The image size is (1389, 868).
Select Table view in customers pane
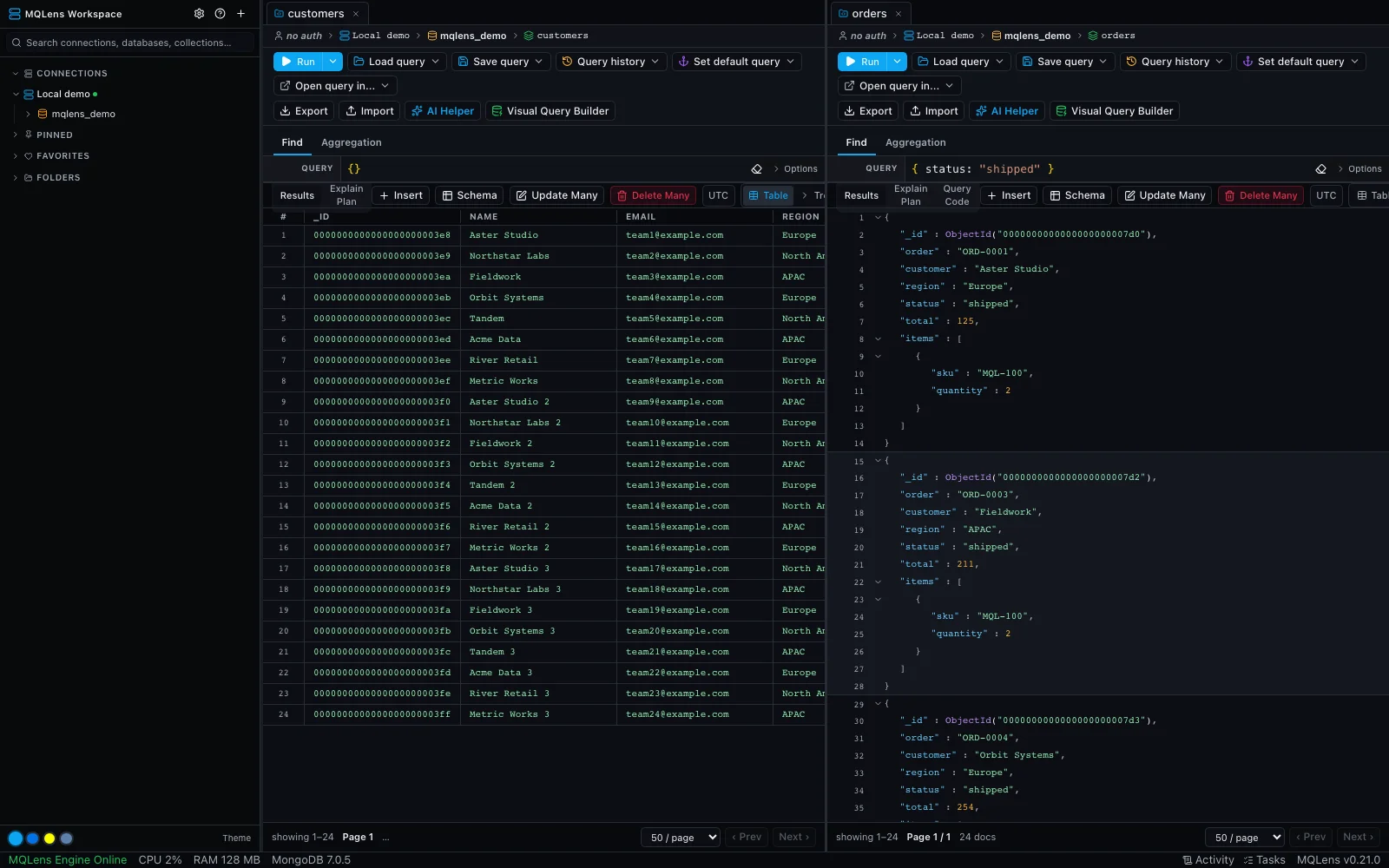click(x=768, y=195)
